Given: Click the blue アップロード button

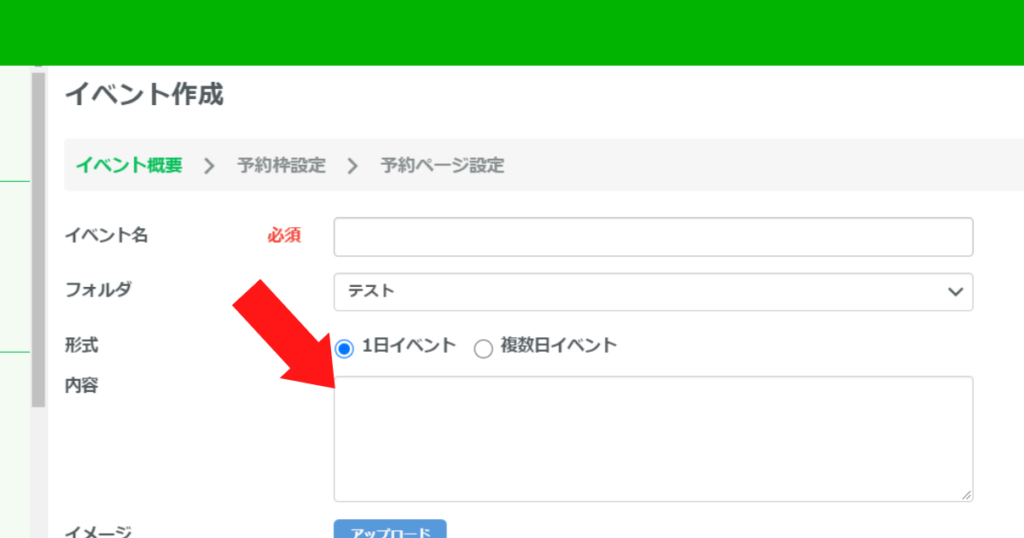Looking at the screenshot, I should (390, 530).
